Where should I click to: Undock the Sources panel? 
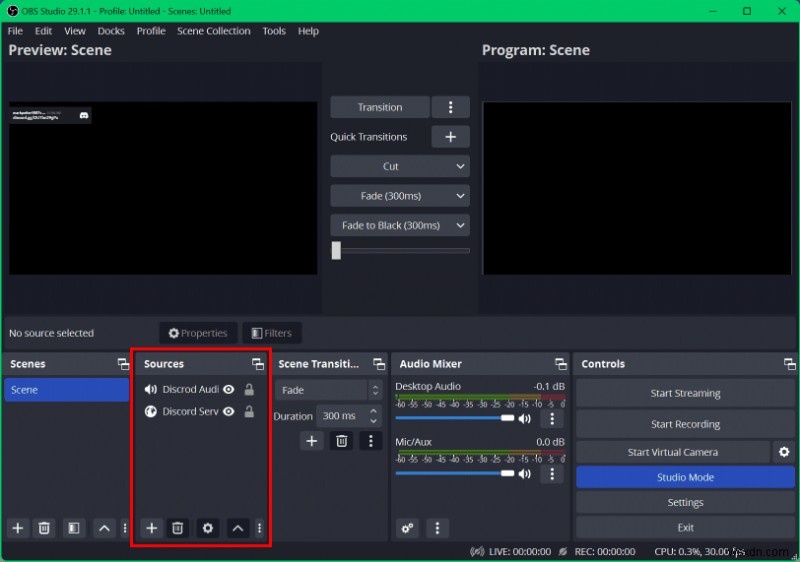[x=258, y=364]
